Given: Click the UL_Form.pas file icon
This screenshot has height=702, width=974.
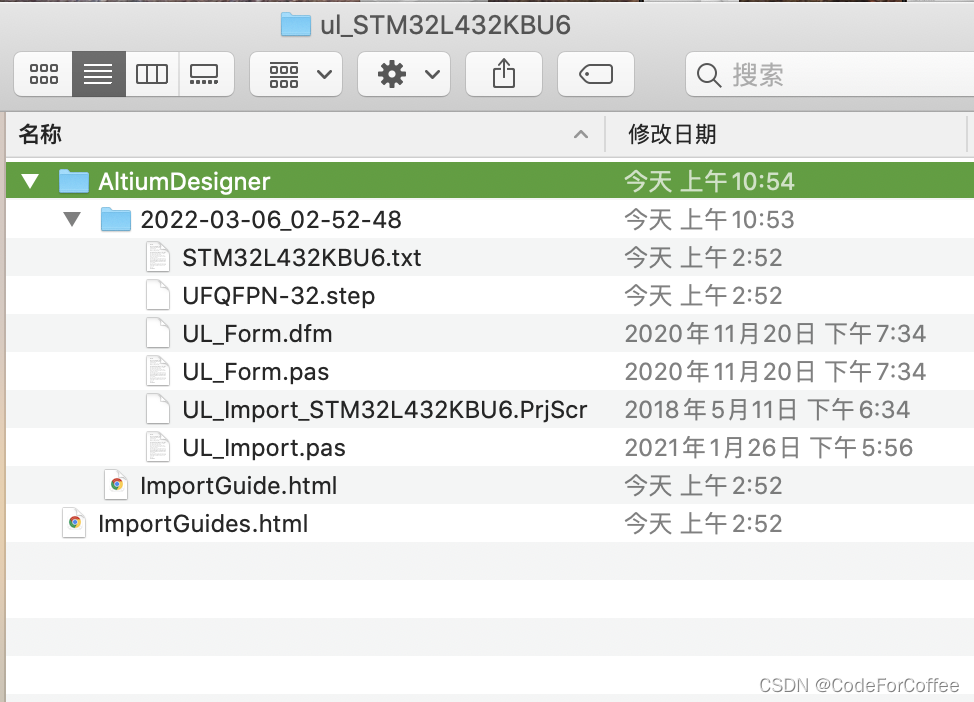Looking at the screenshot, I should point(158,372).
